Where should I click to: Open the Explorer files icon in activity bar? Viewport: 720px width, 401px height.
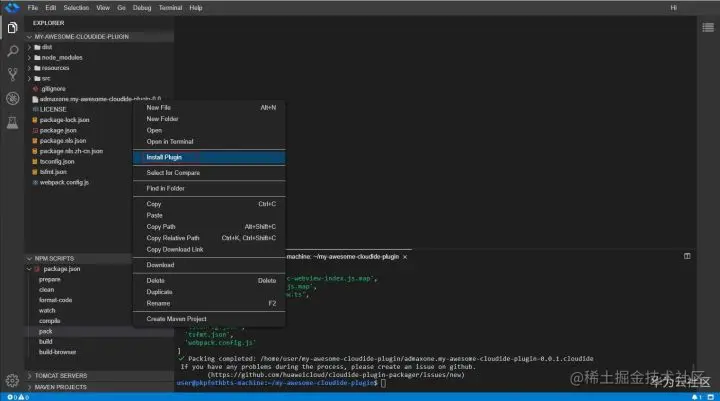[x=12, y=28]
